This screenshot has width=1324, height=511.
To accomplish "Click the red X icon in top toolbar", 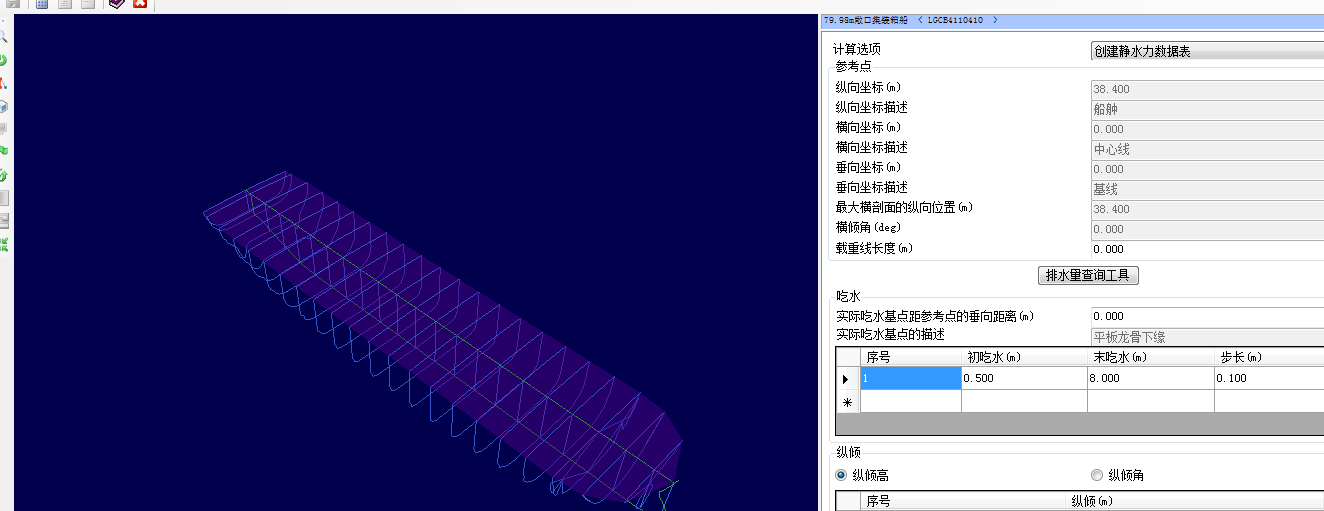I will click(x=140, y=4).
